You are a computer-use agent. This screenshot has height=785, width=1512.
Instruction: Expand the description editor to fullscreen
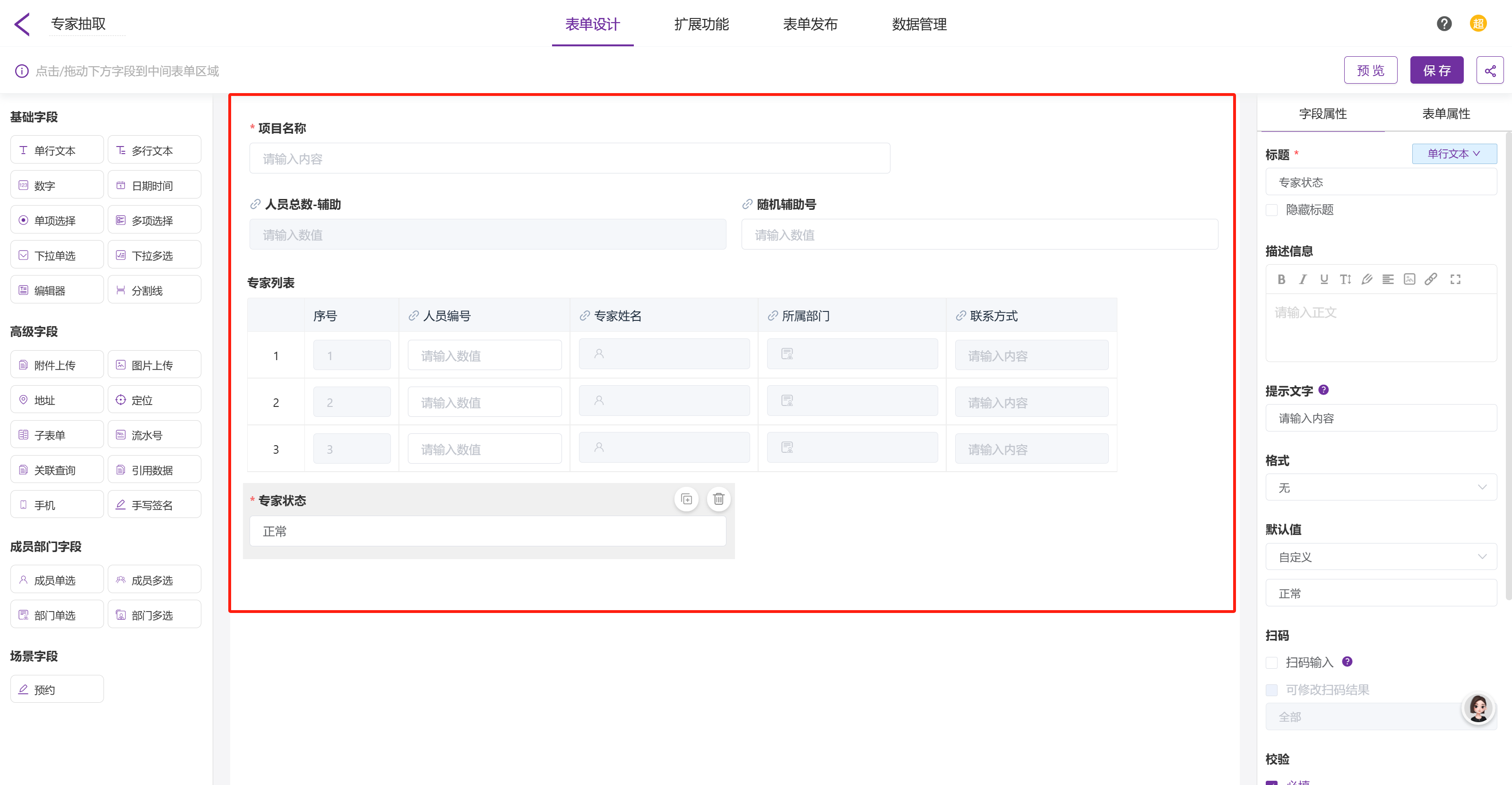[1455, 279]
